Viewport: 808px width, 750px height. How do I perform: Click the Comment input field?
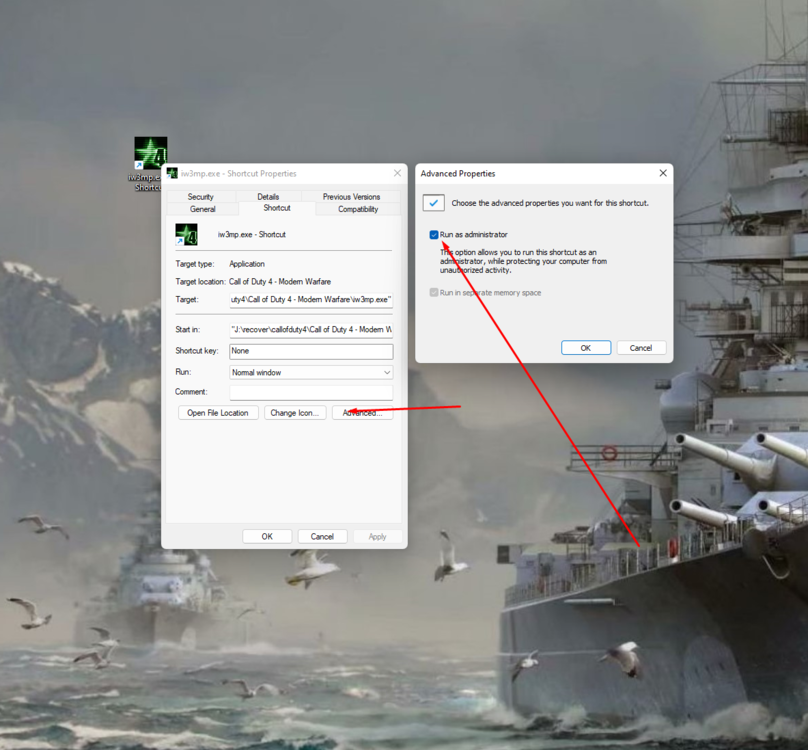click(x=310, y=391)
